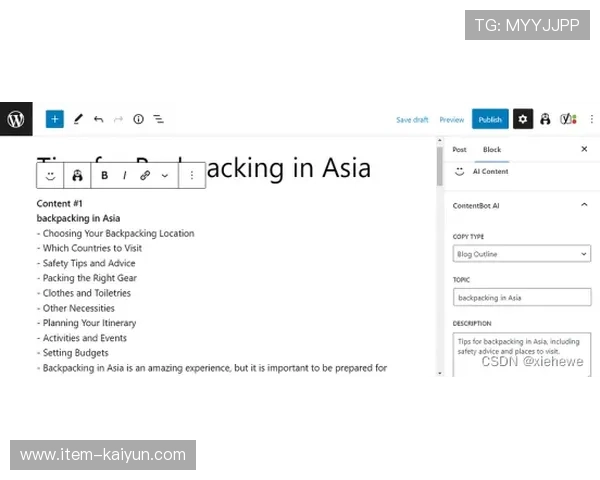Toggle bold formatting in block toolbar
This screenshot has height=480, width=600.
pos(104,175)
